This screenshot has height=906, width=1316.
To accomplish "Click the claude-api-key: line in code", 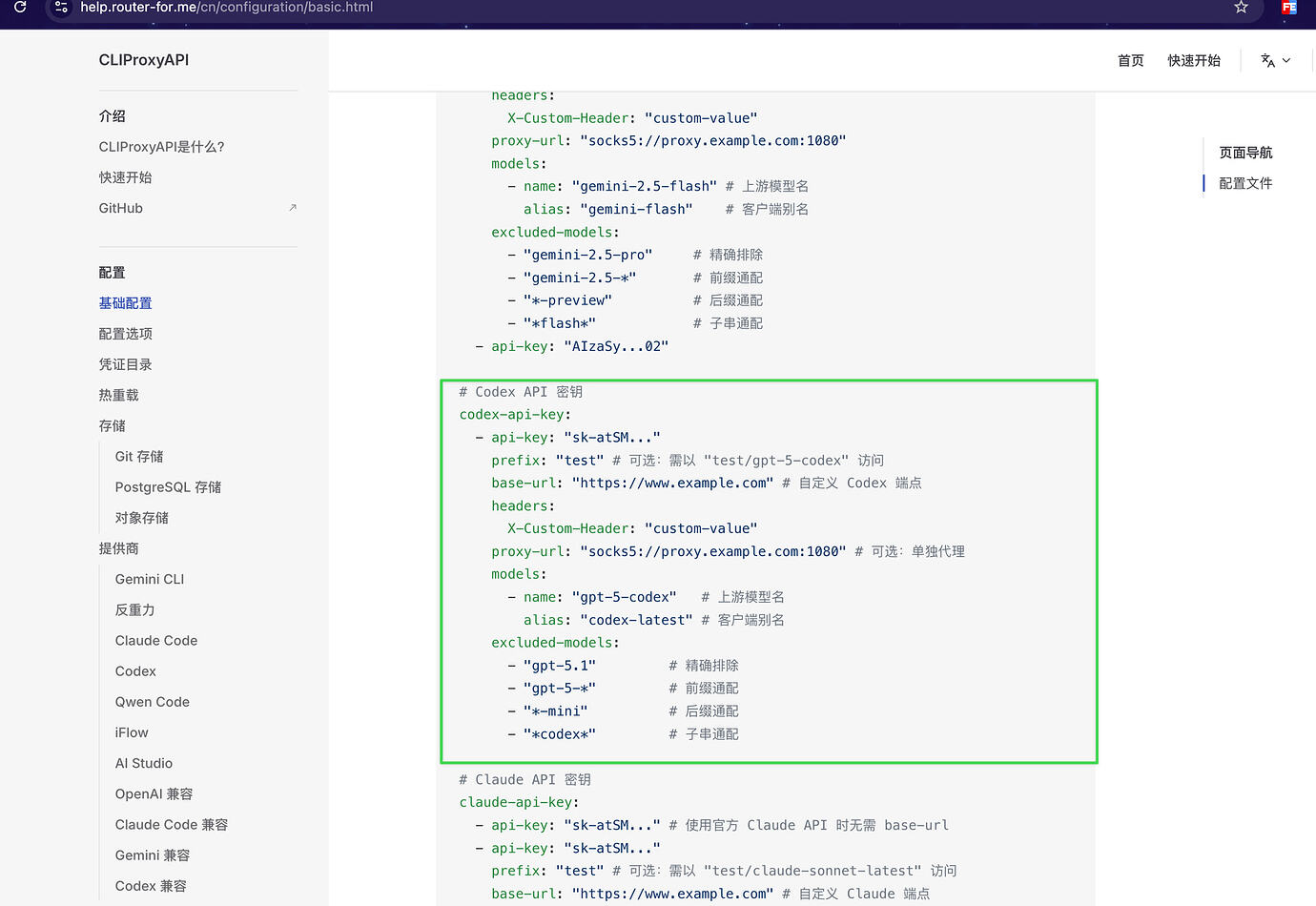I will click(x=519, y=802).
